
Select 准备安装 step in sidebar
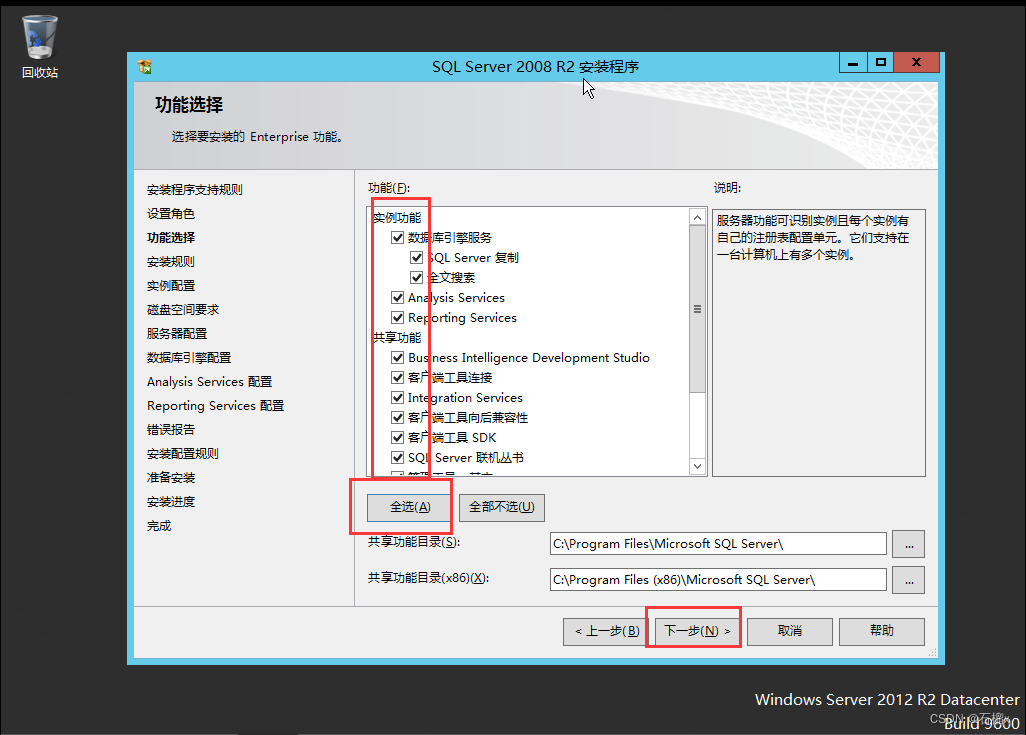click(x=171, y=478)
